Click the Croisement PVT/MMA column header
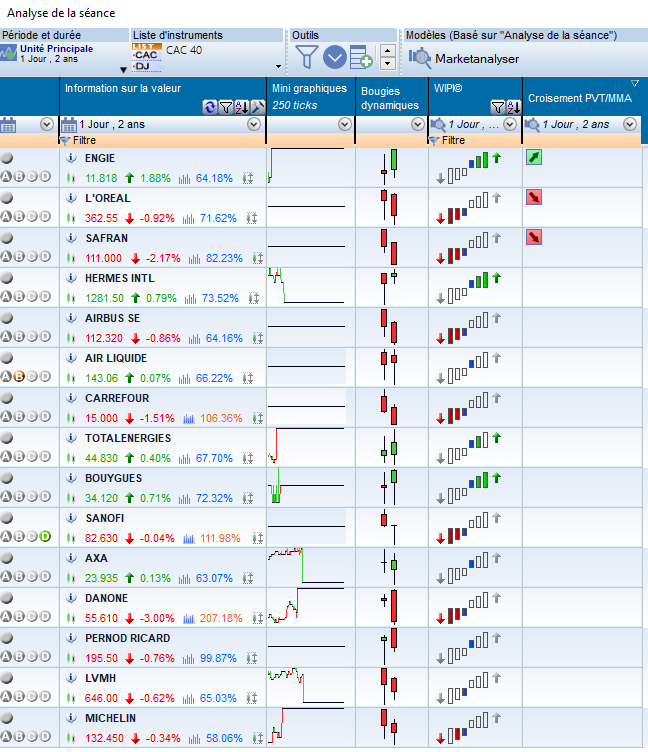The width and height of the screenshot is (648, 752). pyautogui.click(x=580, y=98)
